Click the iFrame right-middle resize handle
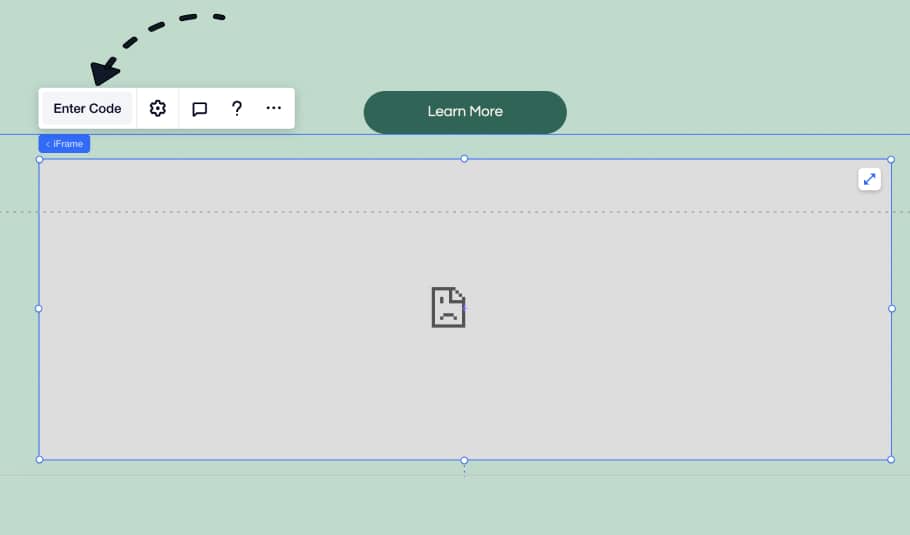The height and width of the screenshot is (535, 910). click(892, 309)
